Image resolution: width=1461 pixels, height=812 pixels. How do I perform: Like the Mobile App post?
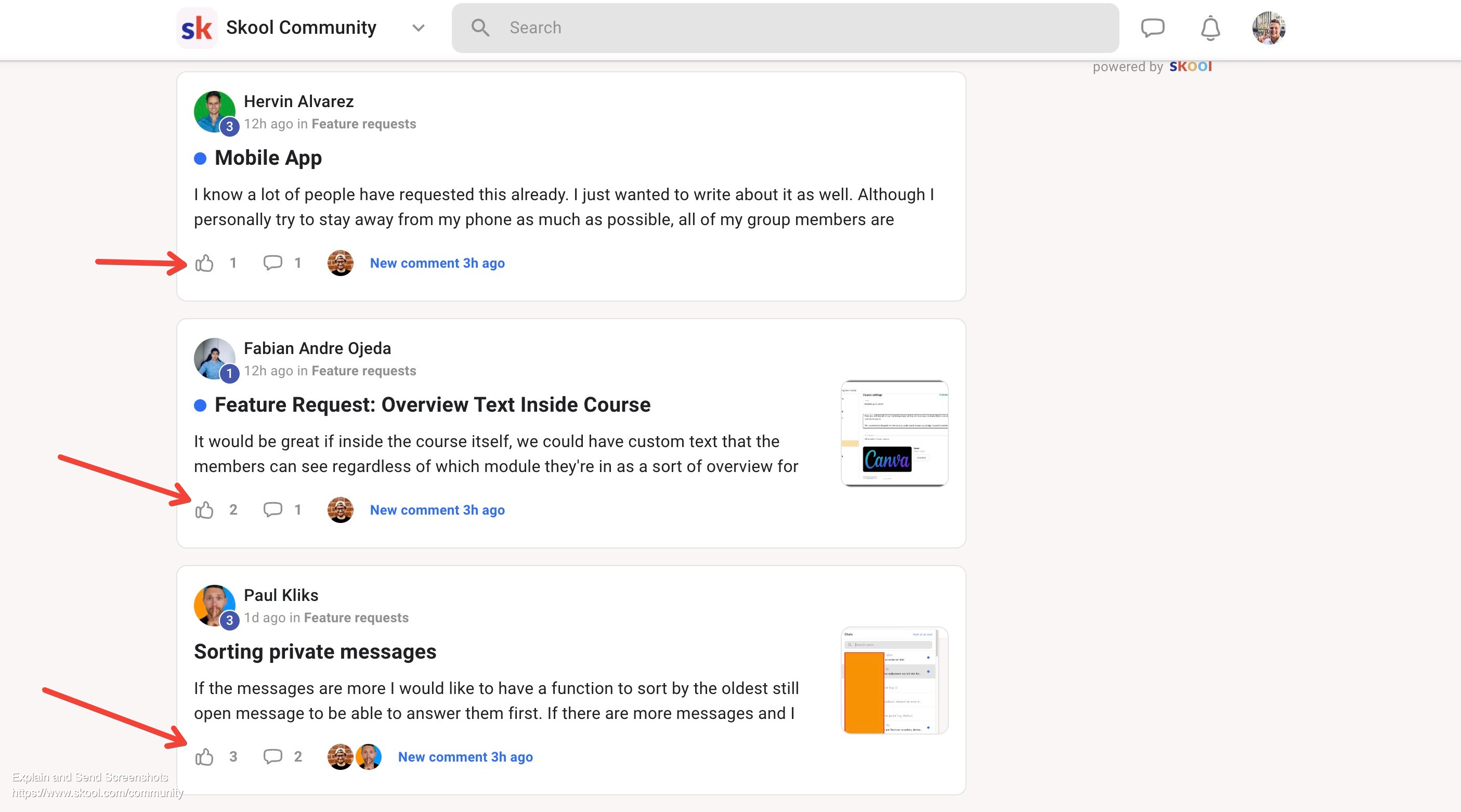tap(204, 263)
